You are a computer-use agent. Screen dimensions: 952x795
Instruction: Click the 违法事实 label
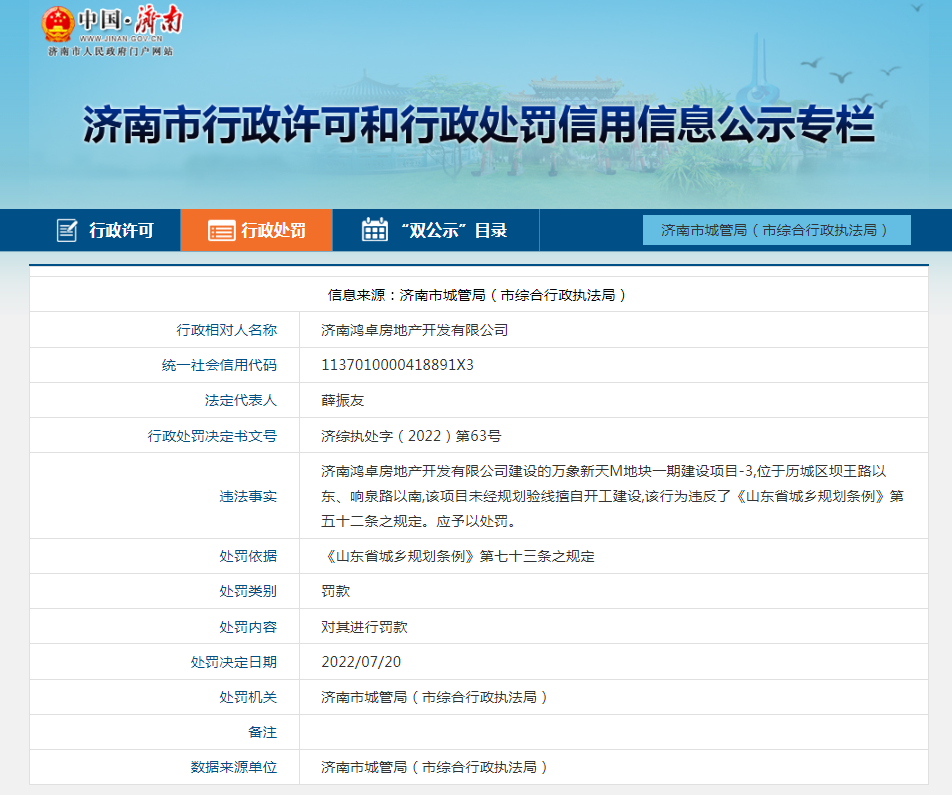[x=248, y=496]
